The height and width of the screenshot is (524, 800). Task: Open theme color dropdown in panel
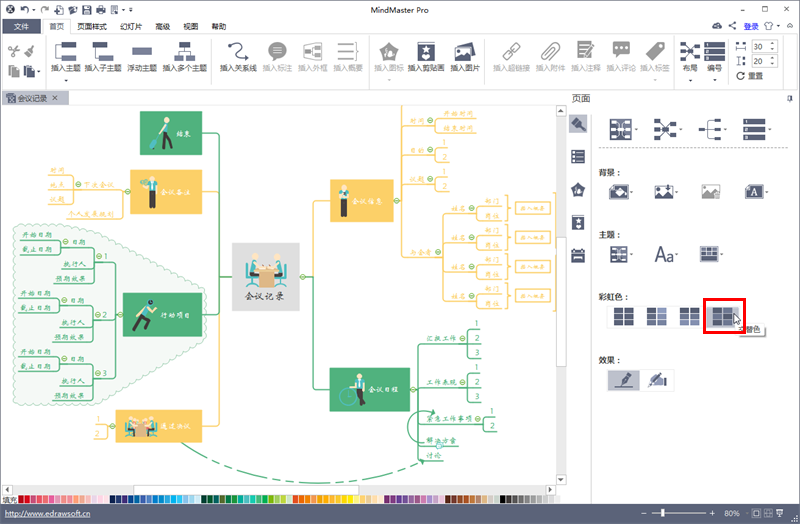tap(711, 254)
